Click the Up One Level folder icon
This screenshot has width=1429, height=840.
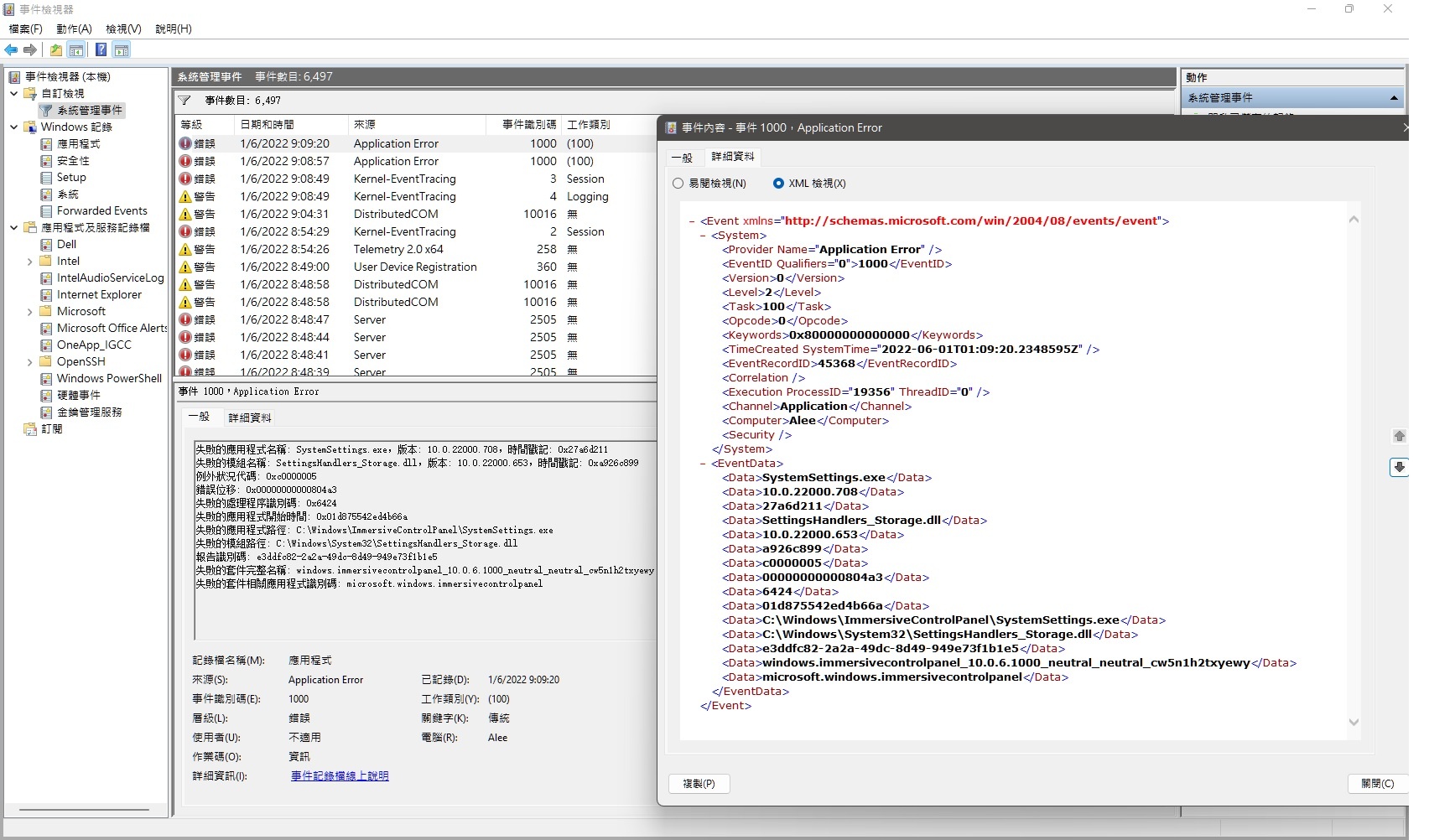tap(56, 50)
